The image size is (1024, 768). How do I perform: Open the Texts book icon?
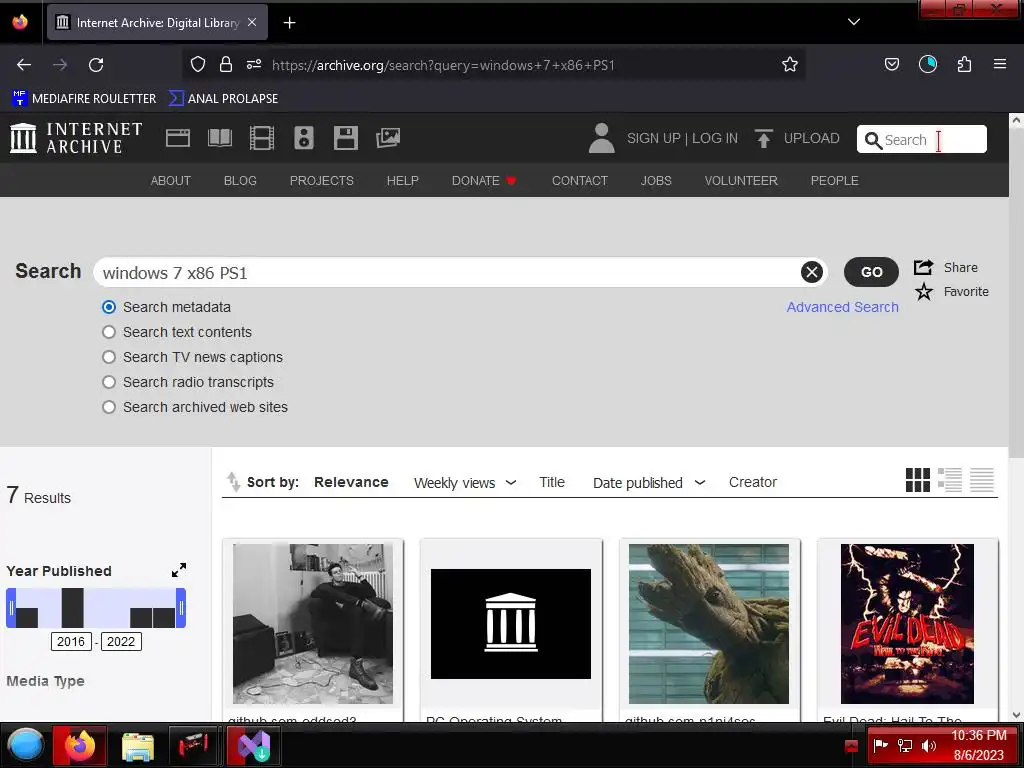click(220, 138)
